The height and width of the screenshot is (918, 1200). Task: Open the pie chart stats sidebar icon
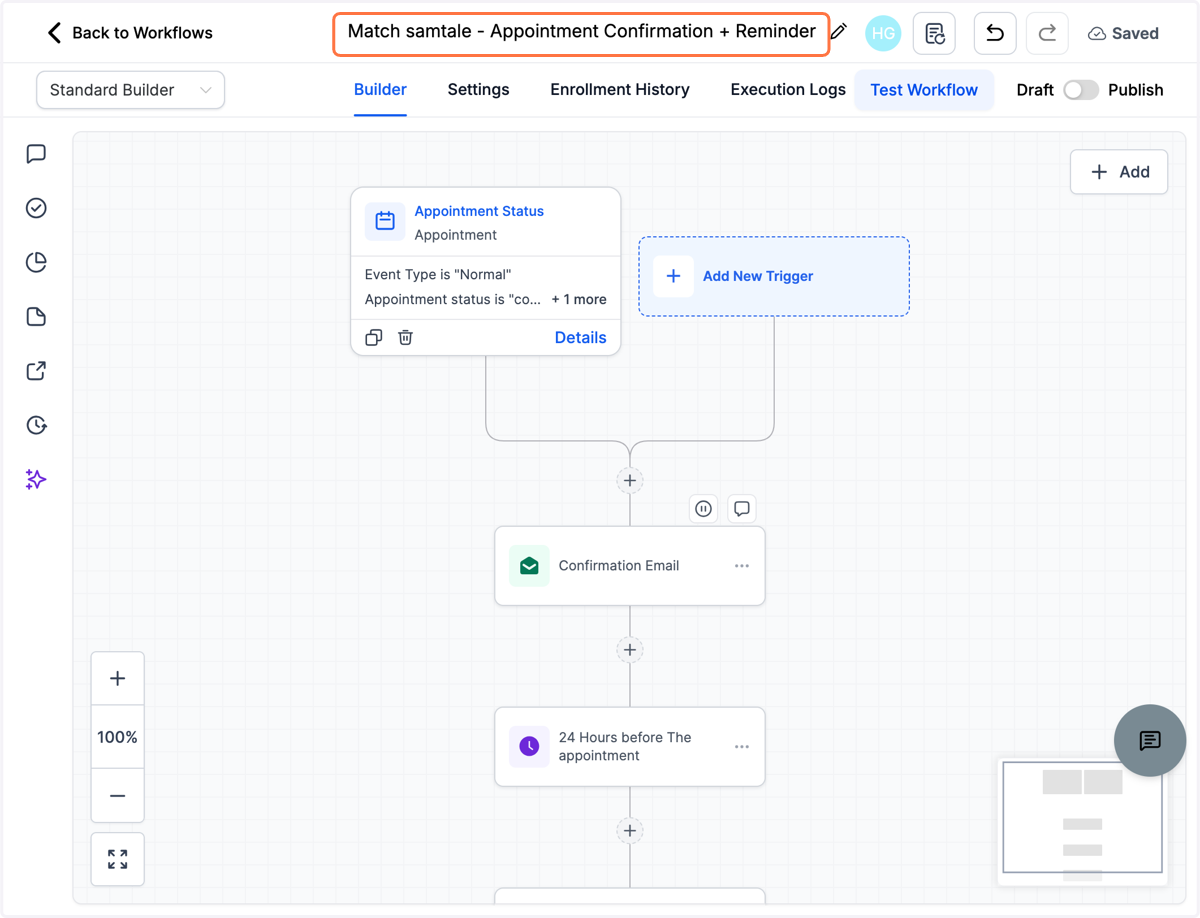[36, 262]
